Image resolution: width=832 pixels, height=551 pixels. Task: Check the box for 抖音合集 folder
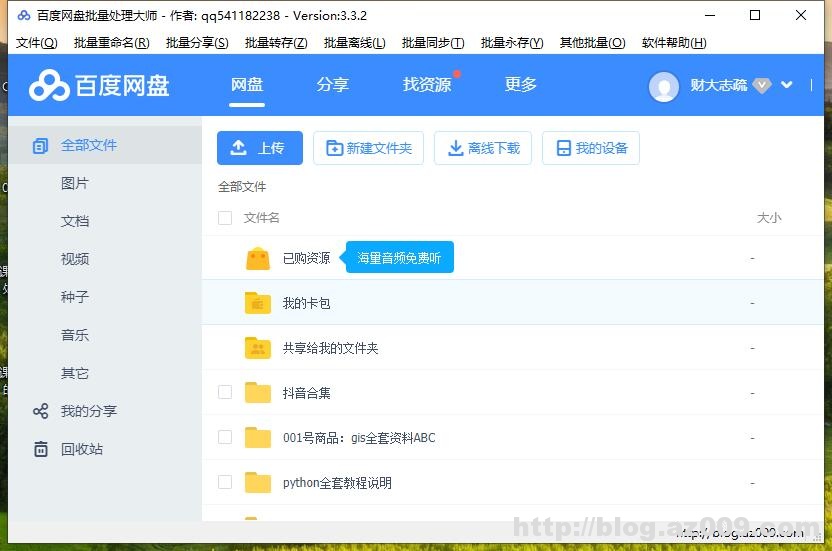pyautogui.click(x=225, y=392)
